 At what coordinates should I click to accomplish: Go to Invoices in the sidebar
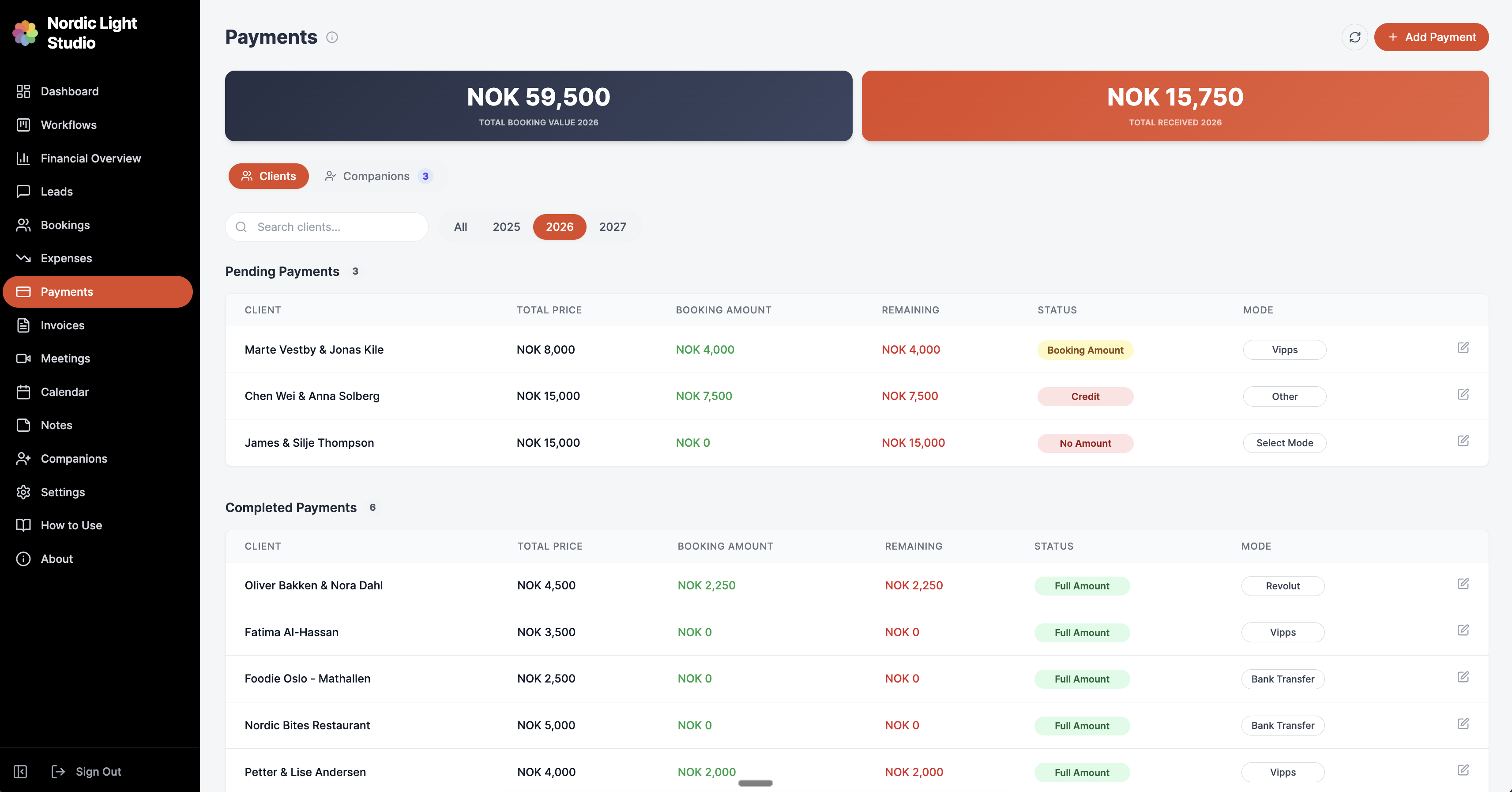[x=62, y=325]
